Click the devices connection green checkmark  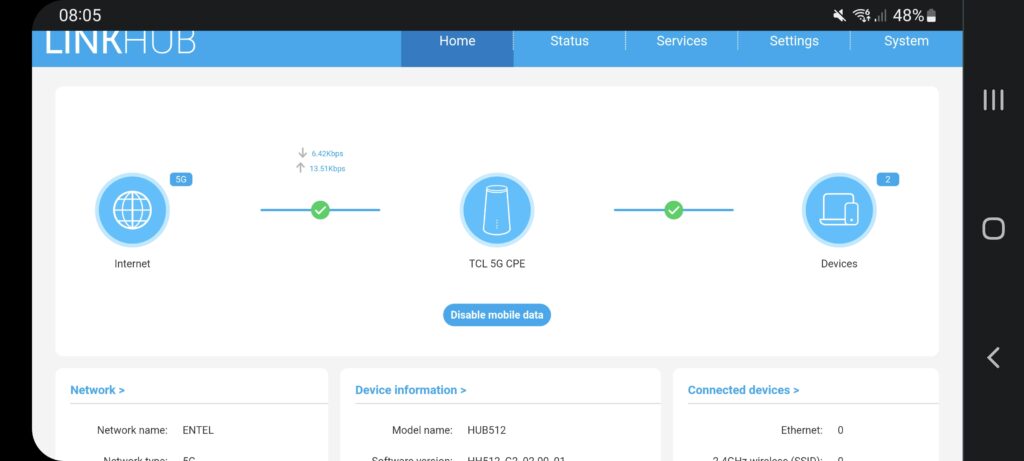pos(673,210)
